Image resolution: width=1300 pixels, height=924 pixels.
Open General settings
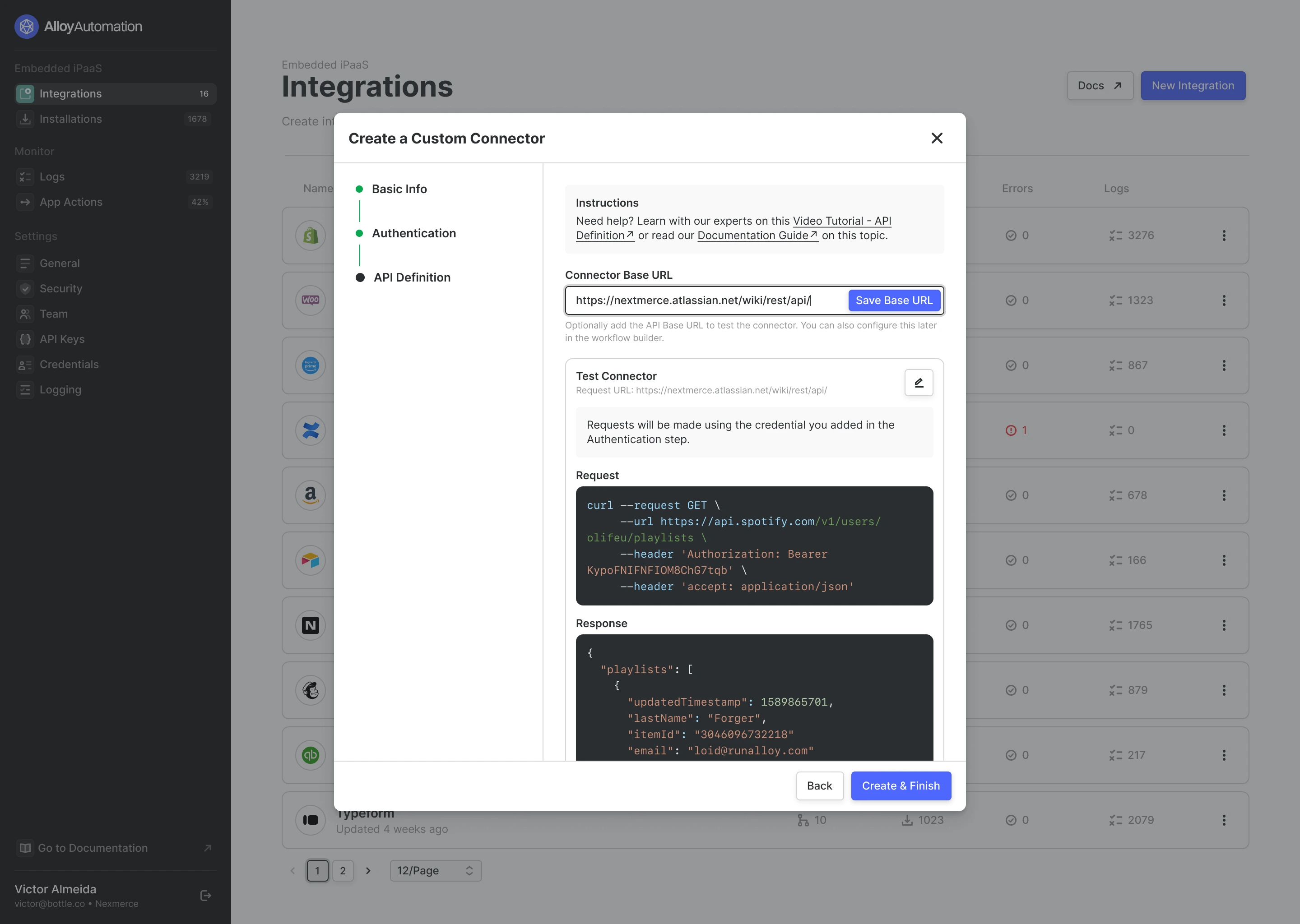point(115,263)
